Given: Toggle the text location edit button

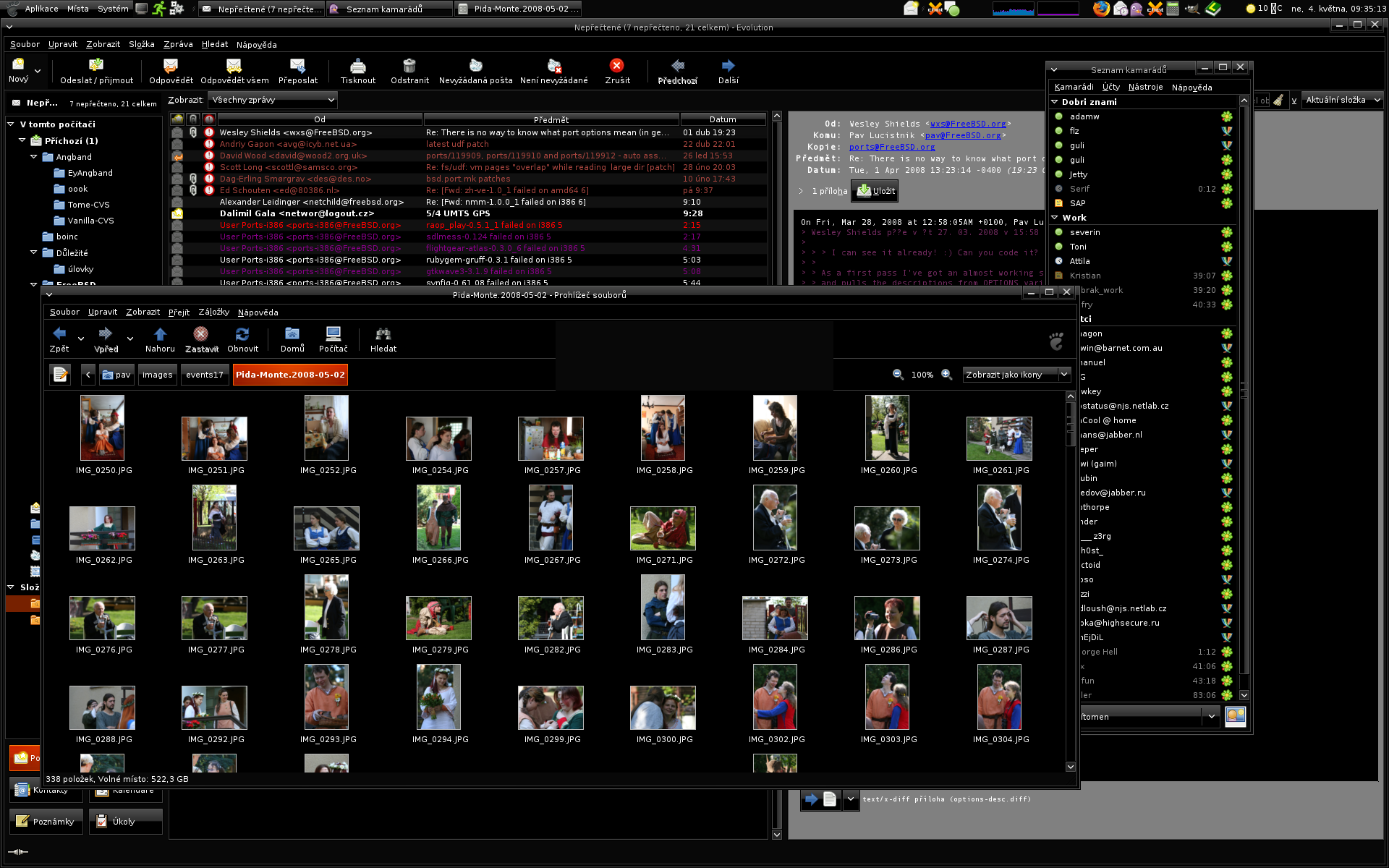Looking at the screenshot, I should click(60, 375).
